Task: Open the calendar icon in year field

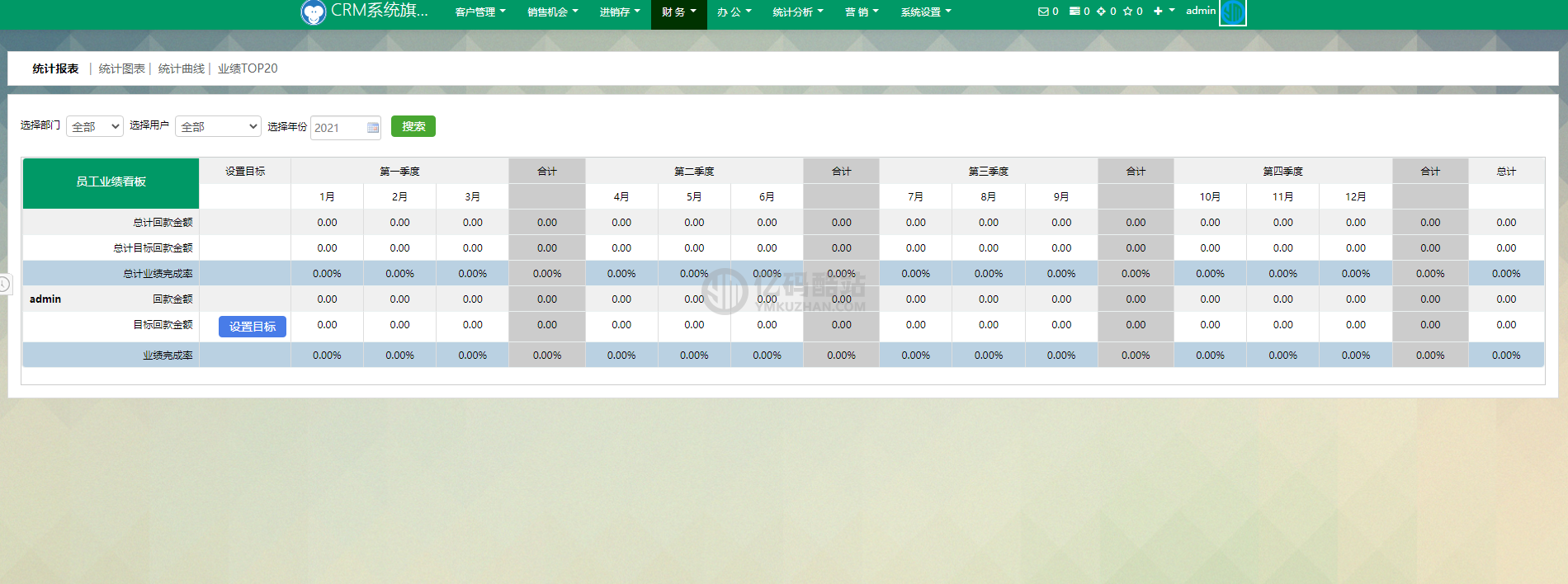Action: 373,128
